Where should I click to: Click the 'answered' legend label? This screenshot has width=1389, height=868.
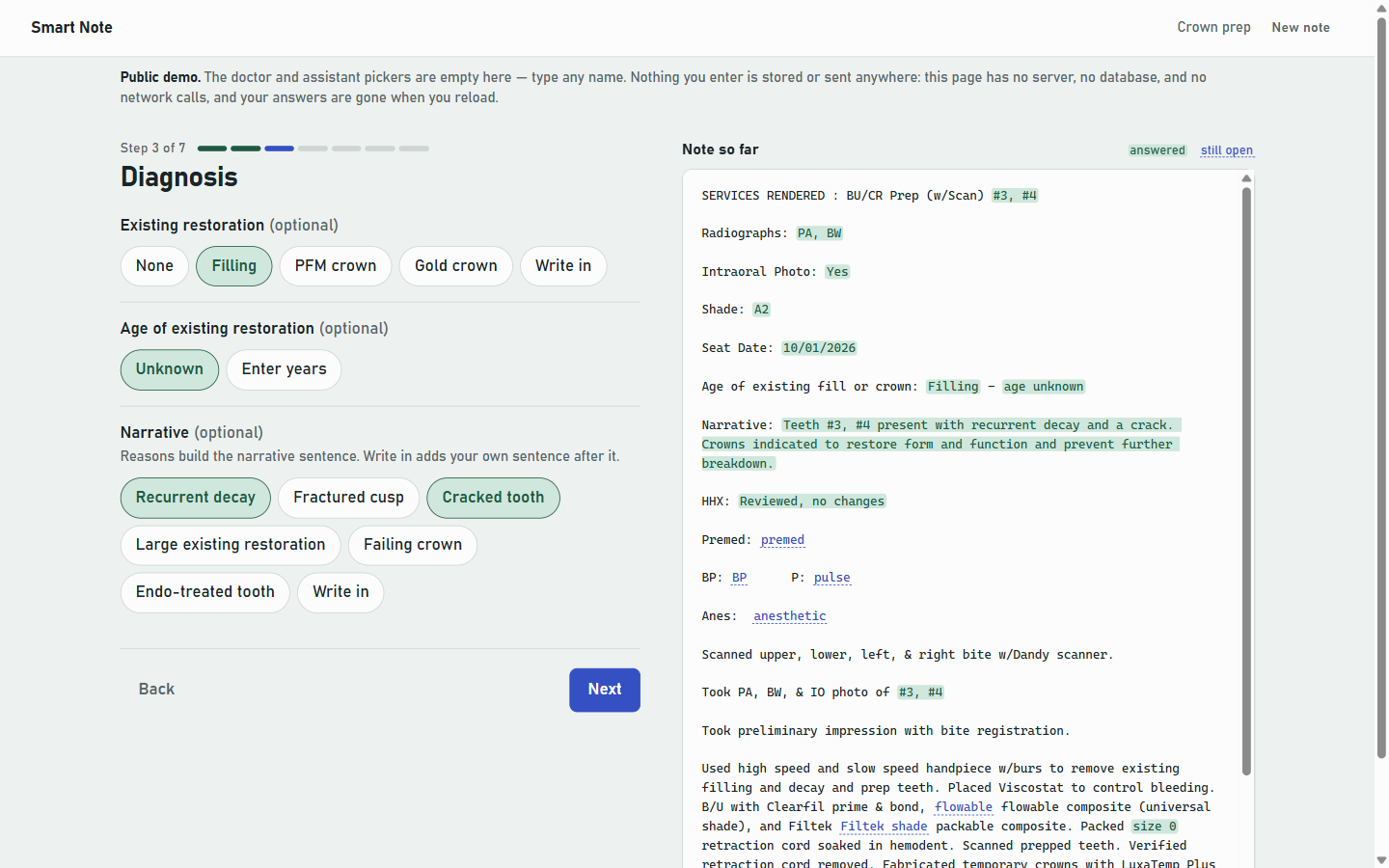click(x=1157, y=150)
